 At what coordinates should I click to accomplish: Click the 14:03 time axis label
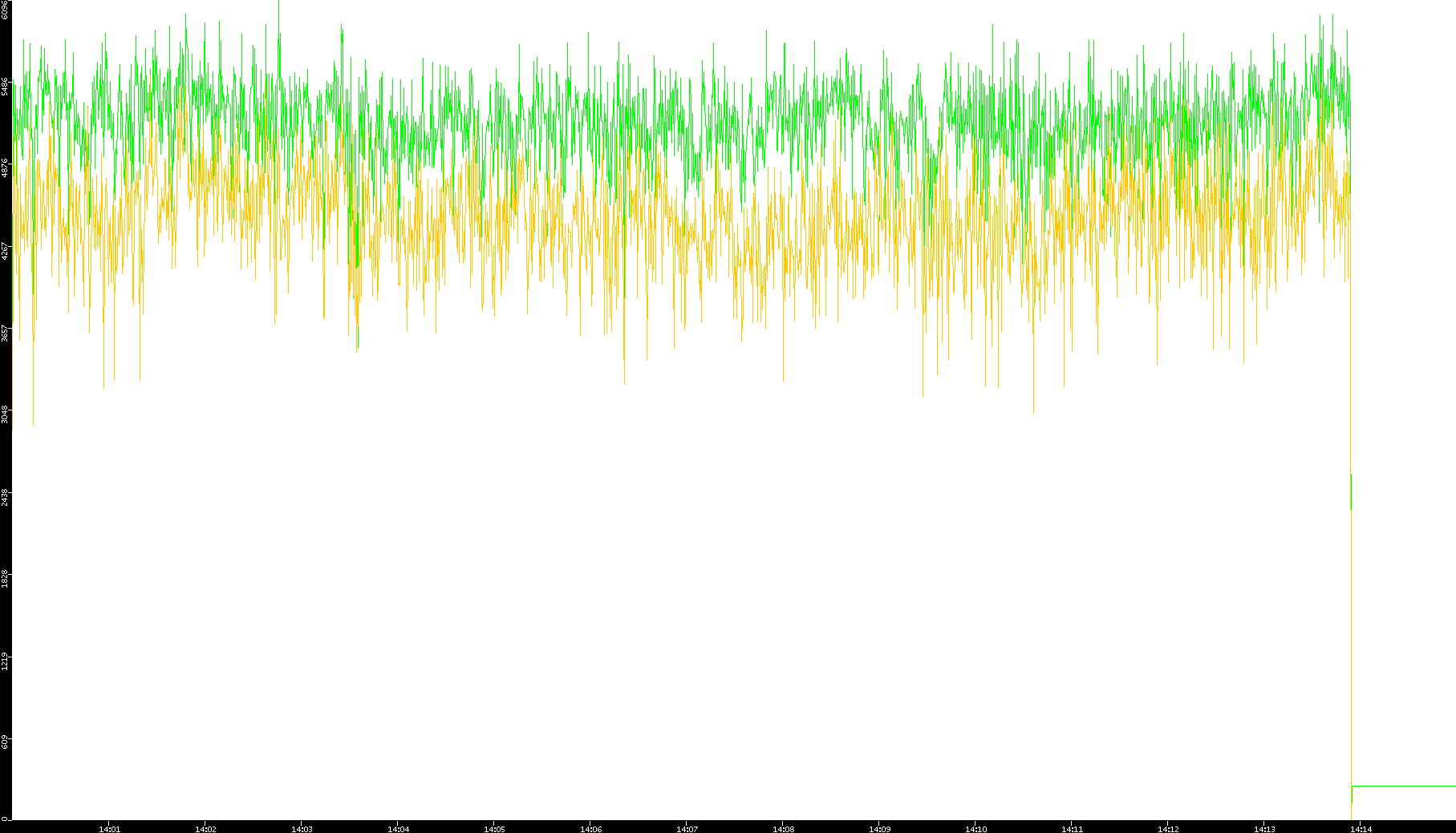[302, 829]
